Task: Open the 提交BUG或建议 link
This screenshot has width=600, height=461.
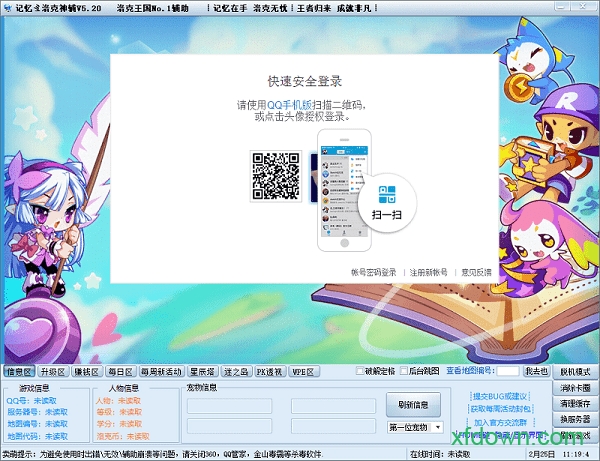Action: 500,396
